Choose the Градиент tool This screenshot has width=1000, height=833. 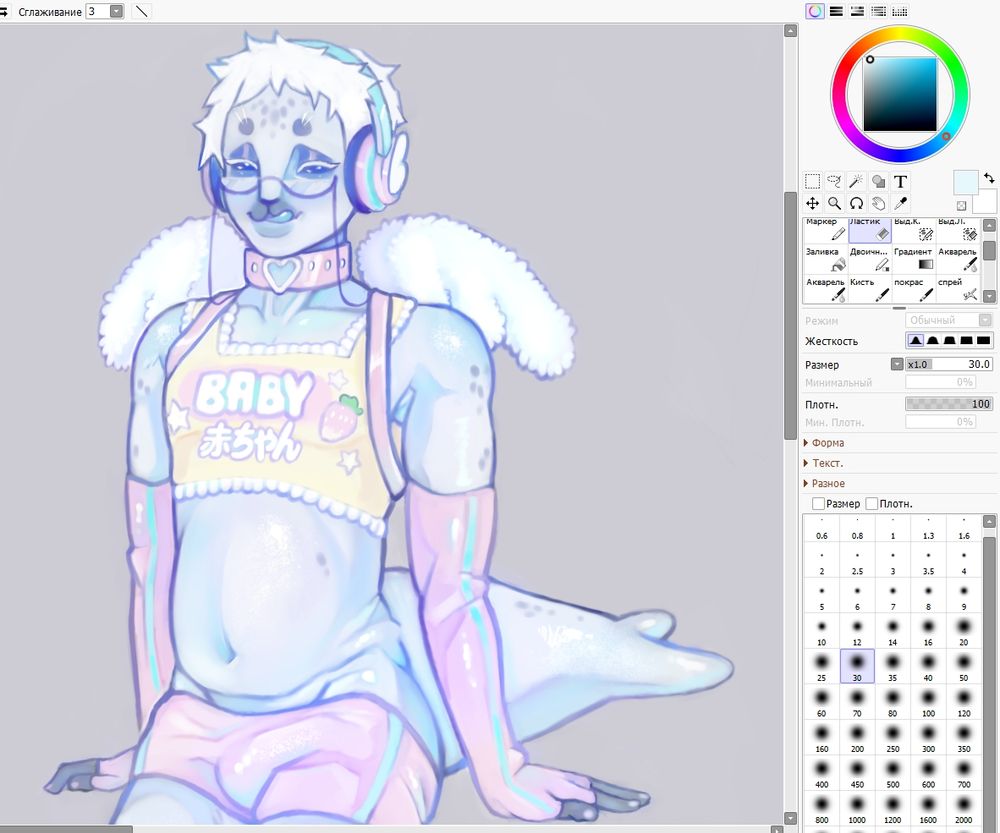point(914,259)
